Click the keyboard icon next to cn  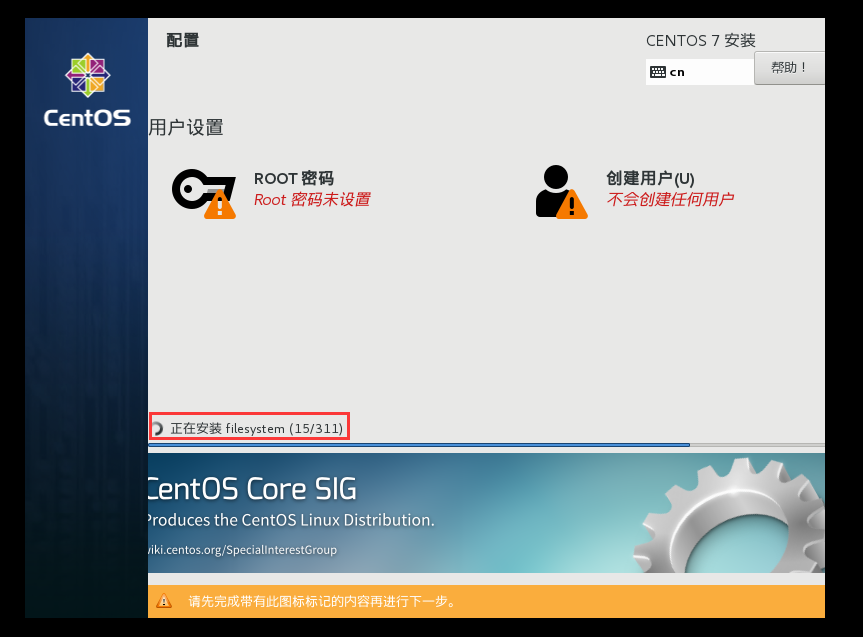[x=659, y=71]
